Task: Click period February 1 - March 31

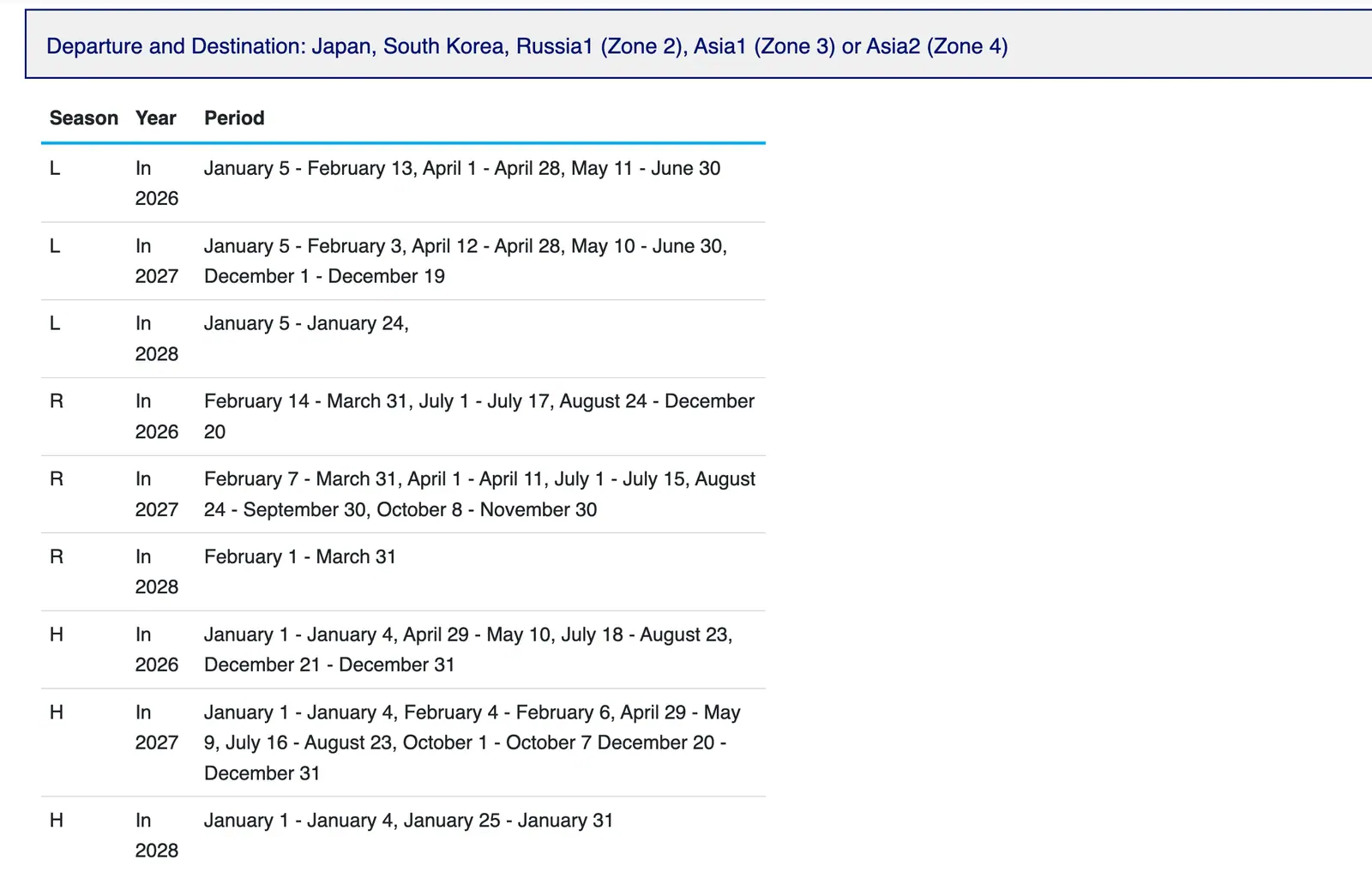Action: (300, 557)
